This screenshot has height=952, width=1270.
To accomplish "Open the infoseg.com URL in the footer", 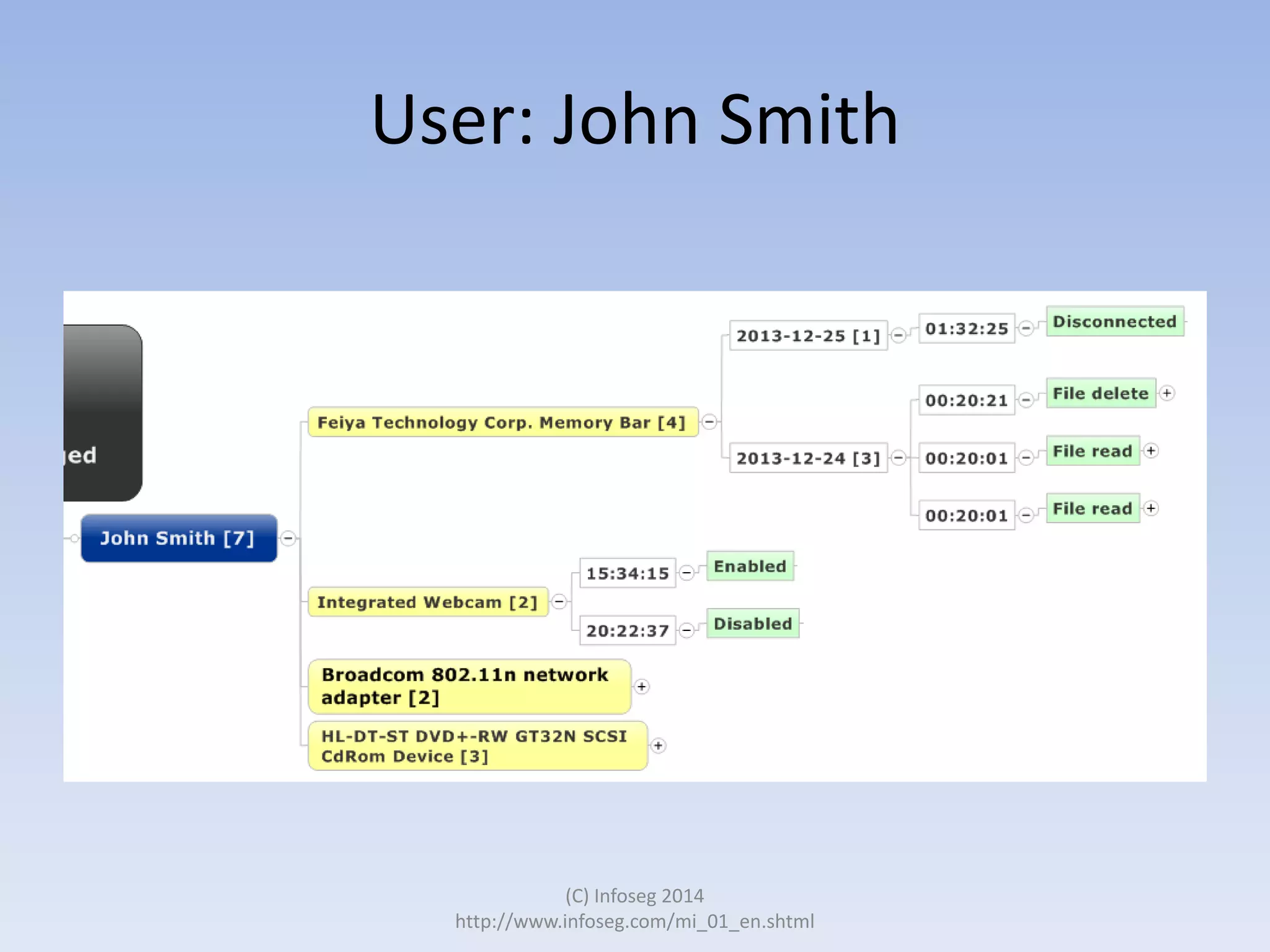I will pyautogui.click(x=635, y=922).
